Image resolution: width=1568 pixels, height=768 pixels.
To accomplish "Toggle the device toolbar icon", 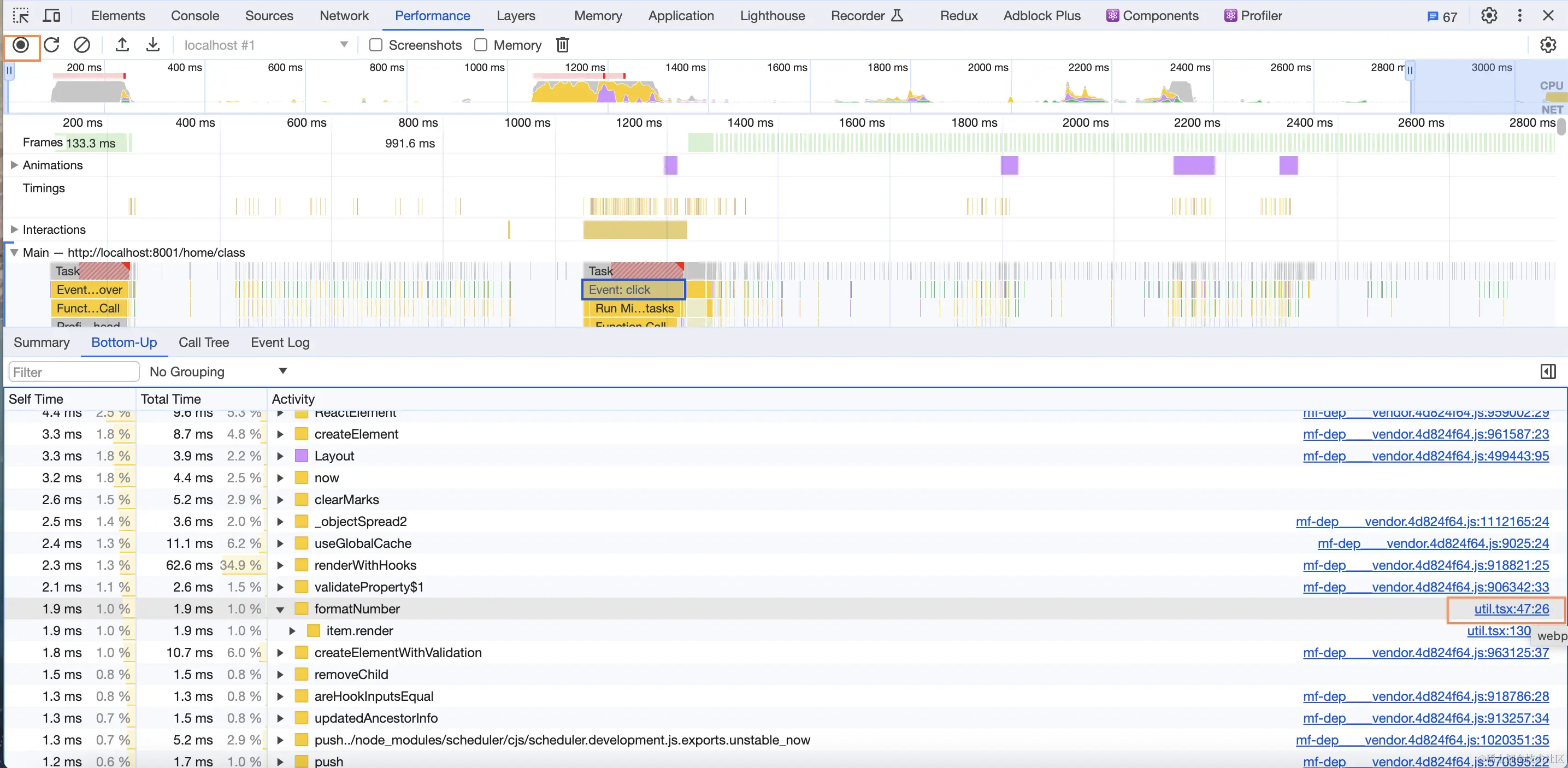I will pyautogui.click(x=52, y=16).
